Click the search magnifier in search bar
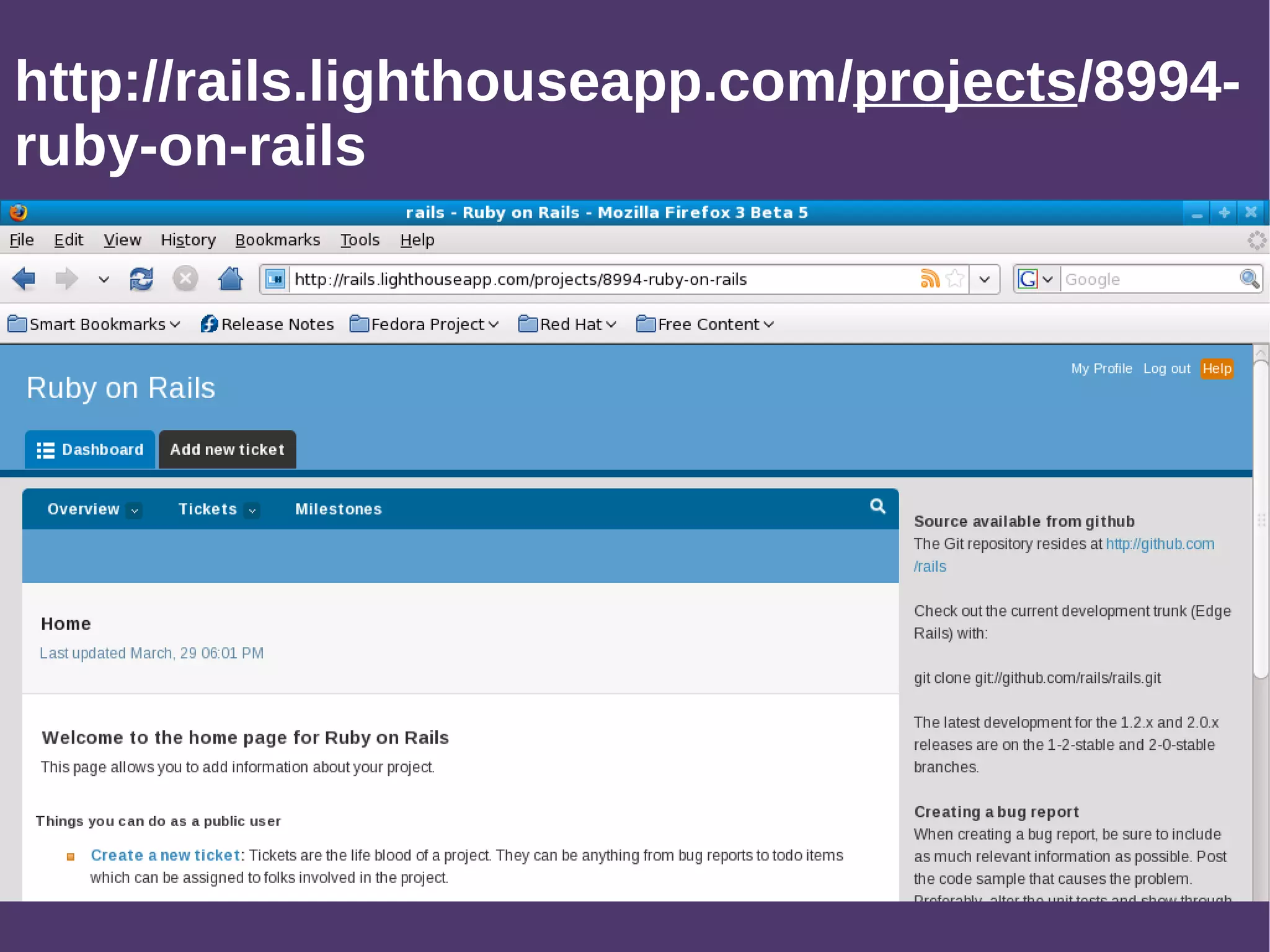The image size is (1270, 952). pyautogui.click(x=1249, y=279)
